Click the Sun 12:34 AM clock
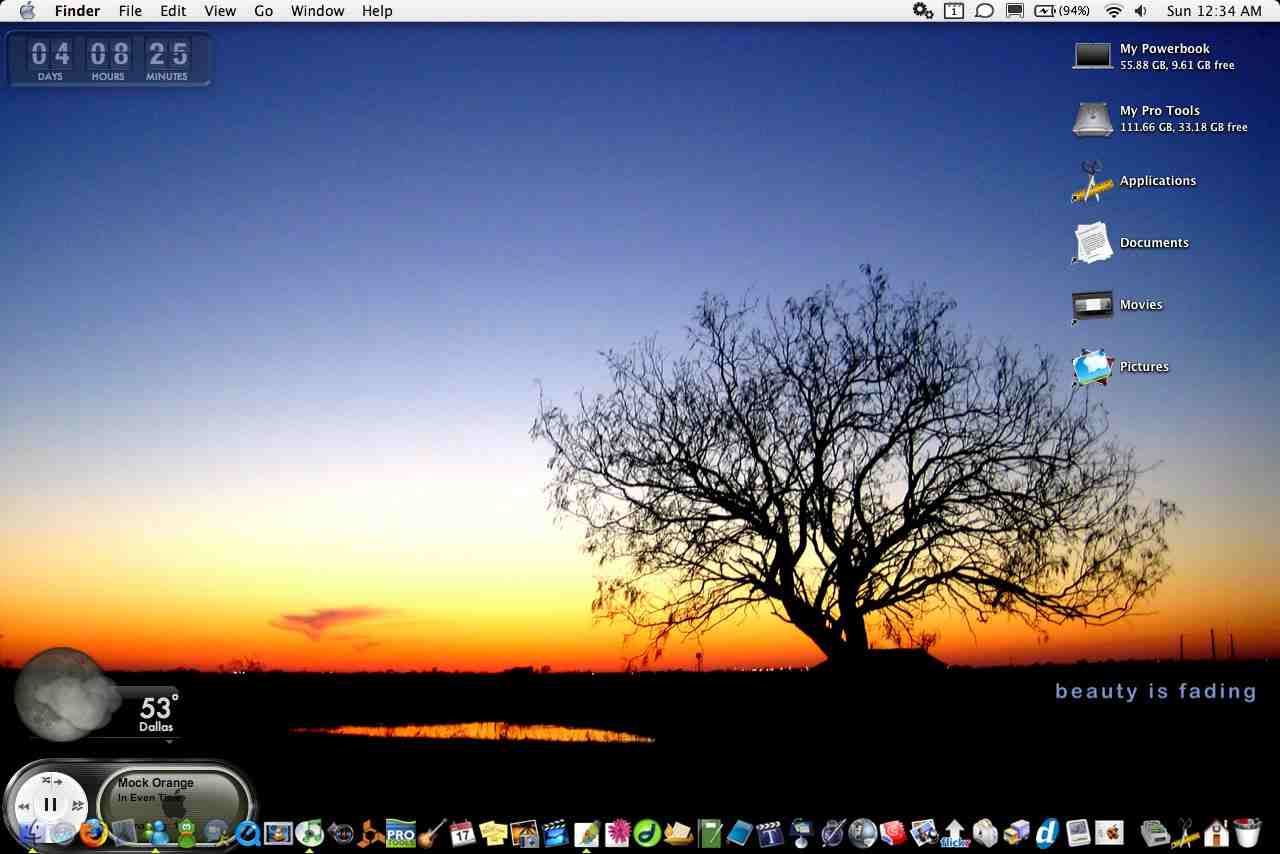Screen dimensions: 1280x854 1214,11
